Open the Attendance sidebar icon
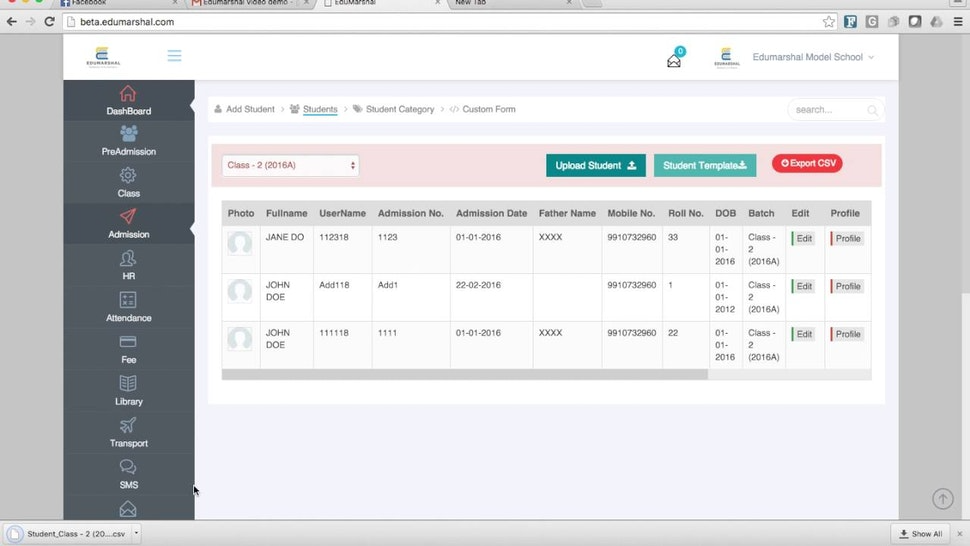This screenshot has height=546, width=970. tap(128, 300)
